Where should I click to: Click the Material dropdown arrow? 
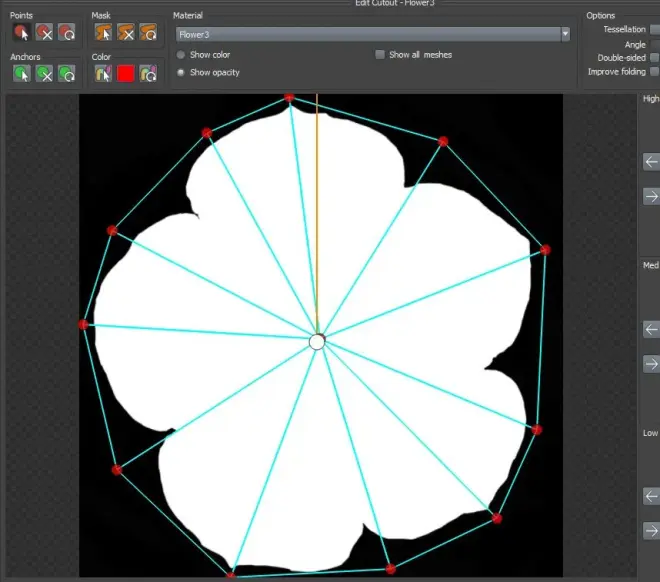(565, 35)
